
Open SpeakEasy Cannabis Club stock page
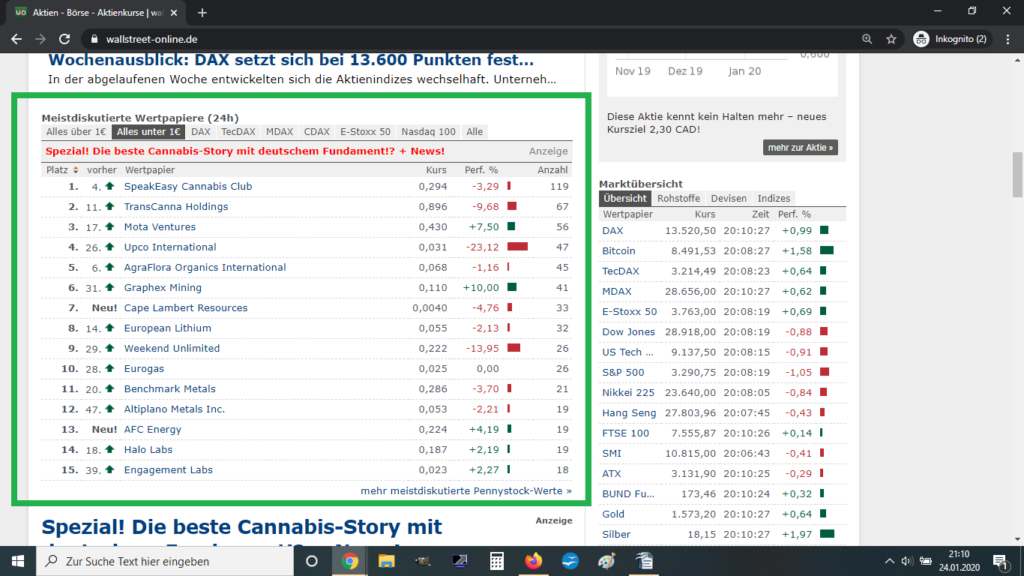tap(188, 186)
